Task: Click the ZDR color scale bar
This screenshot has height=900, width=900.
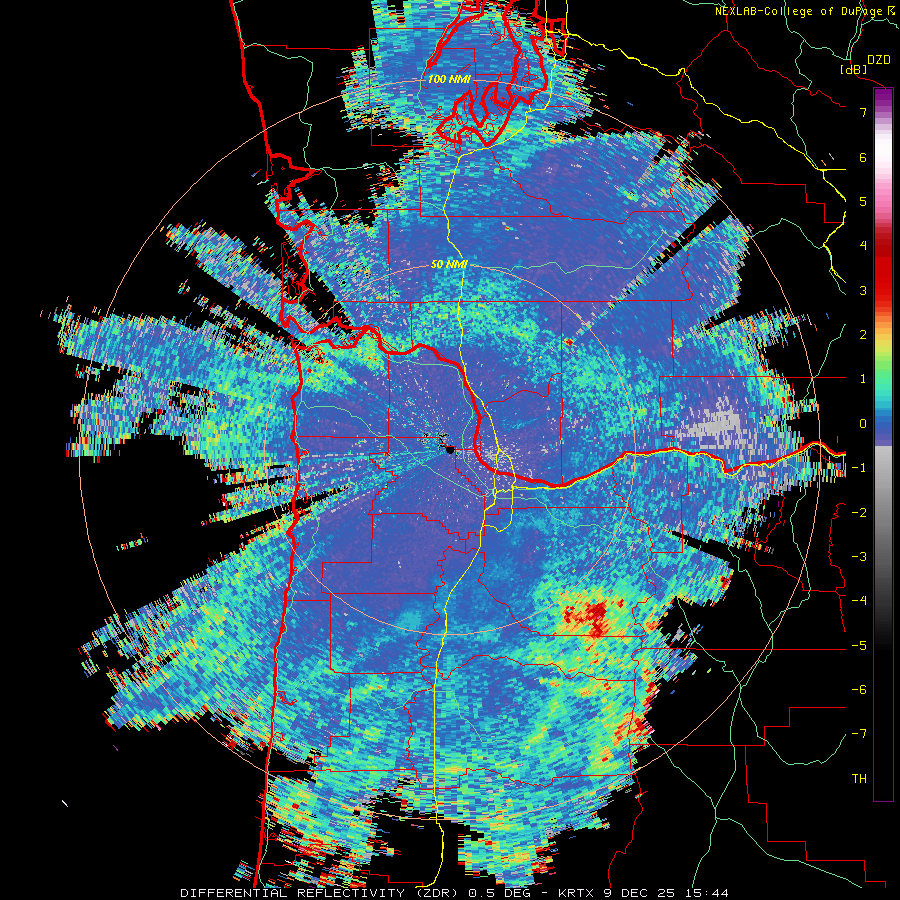Action: pyautogui.click(x=883, y=444)
